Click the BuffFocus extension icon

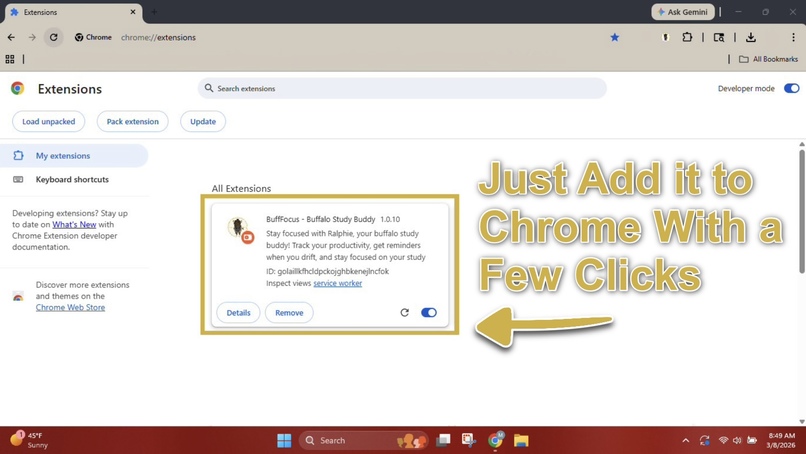click(240, 229)
